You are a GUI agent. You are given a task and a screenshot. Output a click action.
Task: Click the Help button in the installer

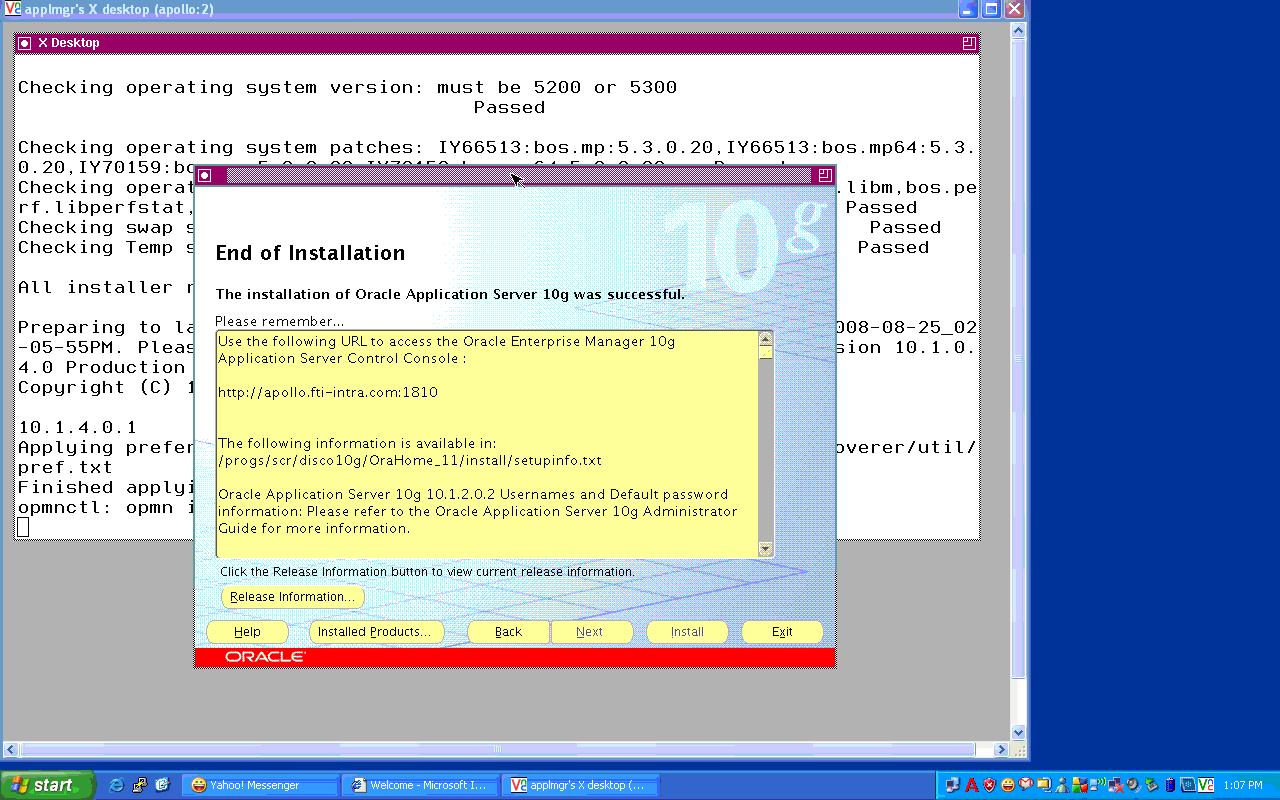247,632
